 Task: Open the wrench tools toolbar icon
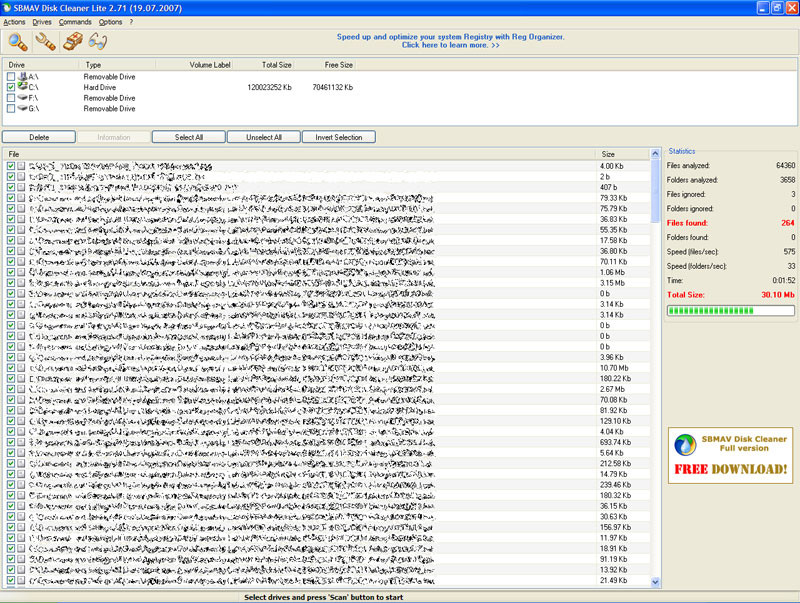tap(45, 41)
